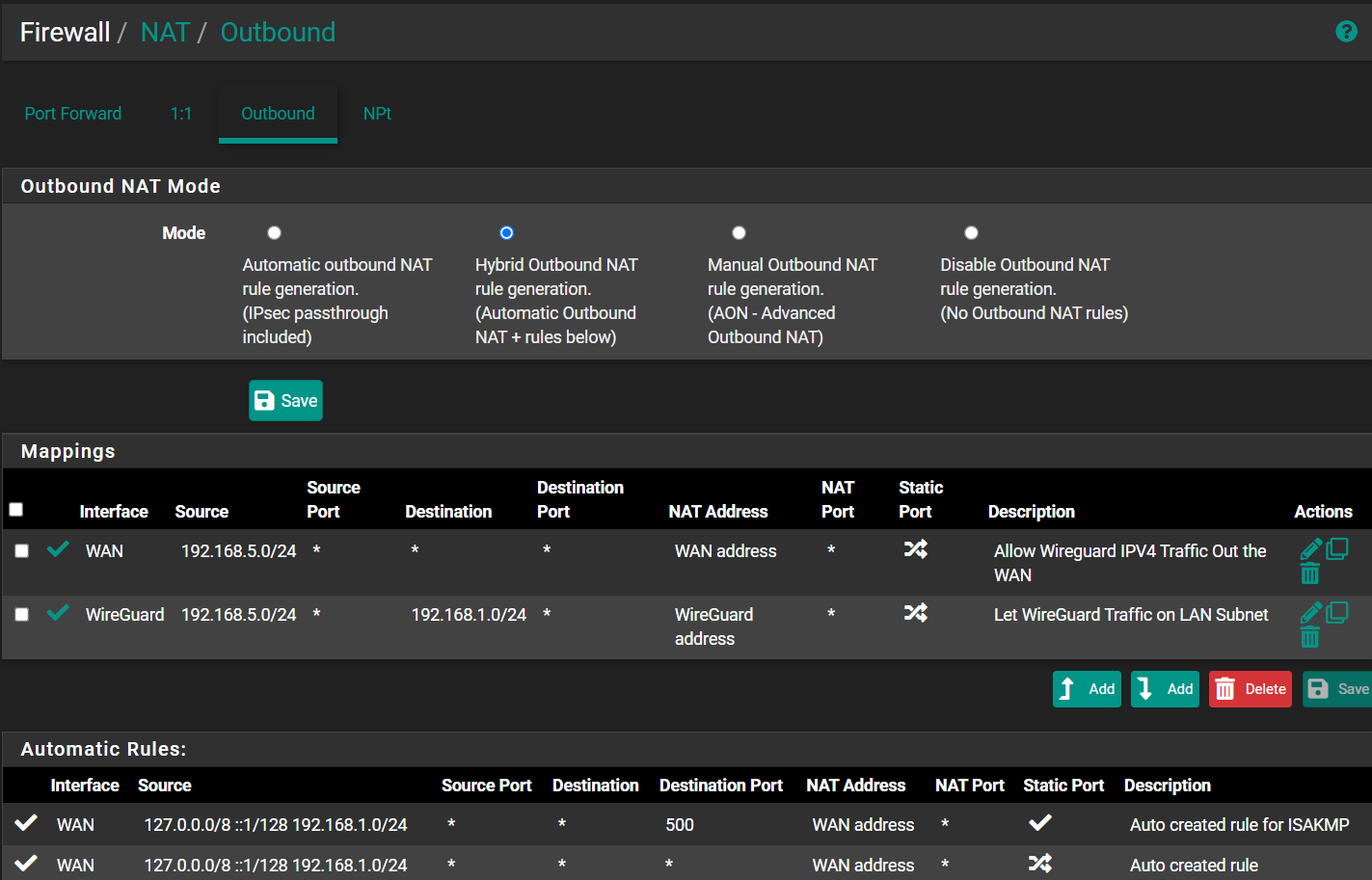Click enabled checkmark of last Auto created rule

[26, 864]
